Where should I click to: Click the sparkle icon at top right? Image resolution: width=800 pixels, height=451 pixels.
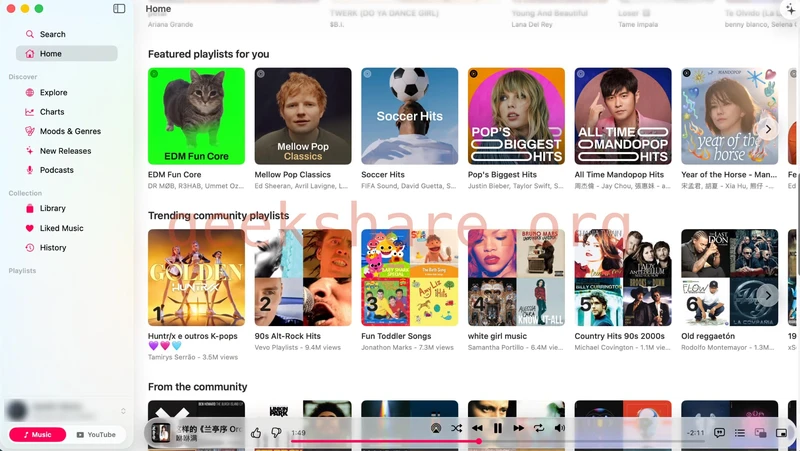point(790,9)
